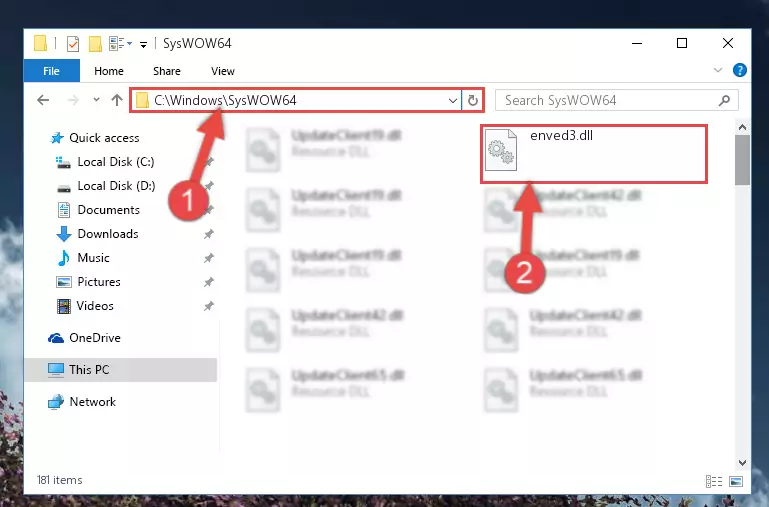Open Help with the blue question mark icon
This screenshot has width=769, height=507.
click(739, 71)
